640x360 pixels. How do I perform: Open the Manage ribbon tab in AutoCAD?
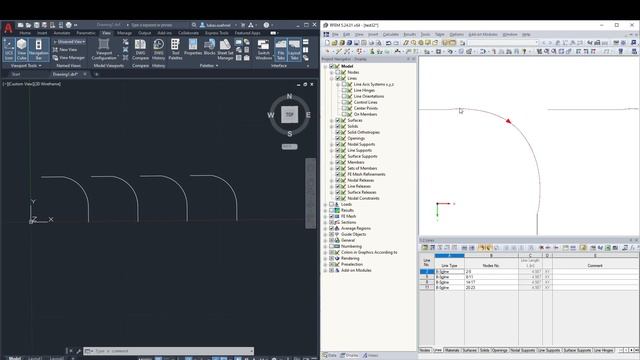pyautogui.click(x=124, y=33)
